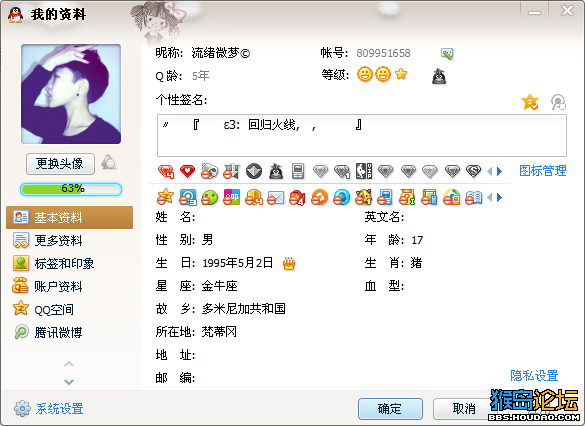Open the 图标管理 link

[x=543, y=171]
